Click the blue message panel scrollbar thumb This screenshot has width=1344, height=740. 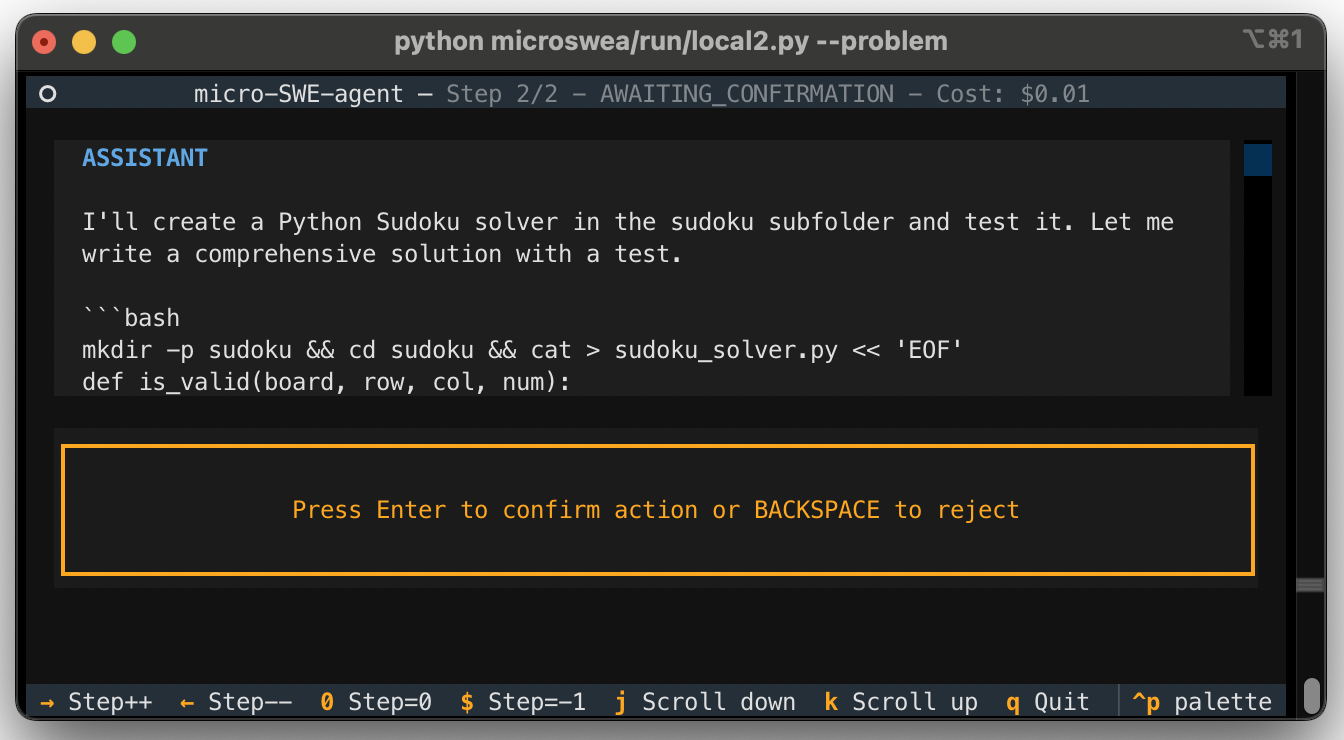click(1257, 160)
